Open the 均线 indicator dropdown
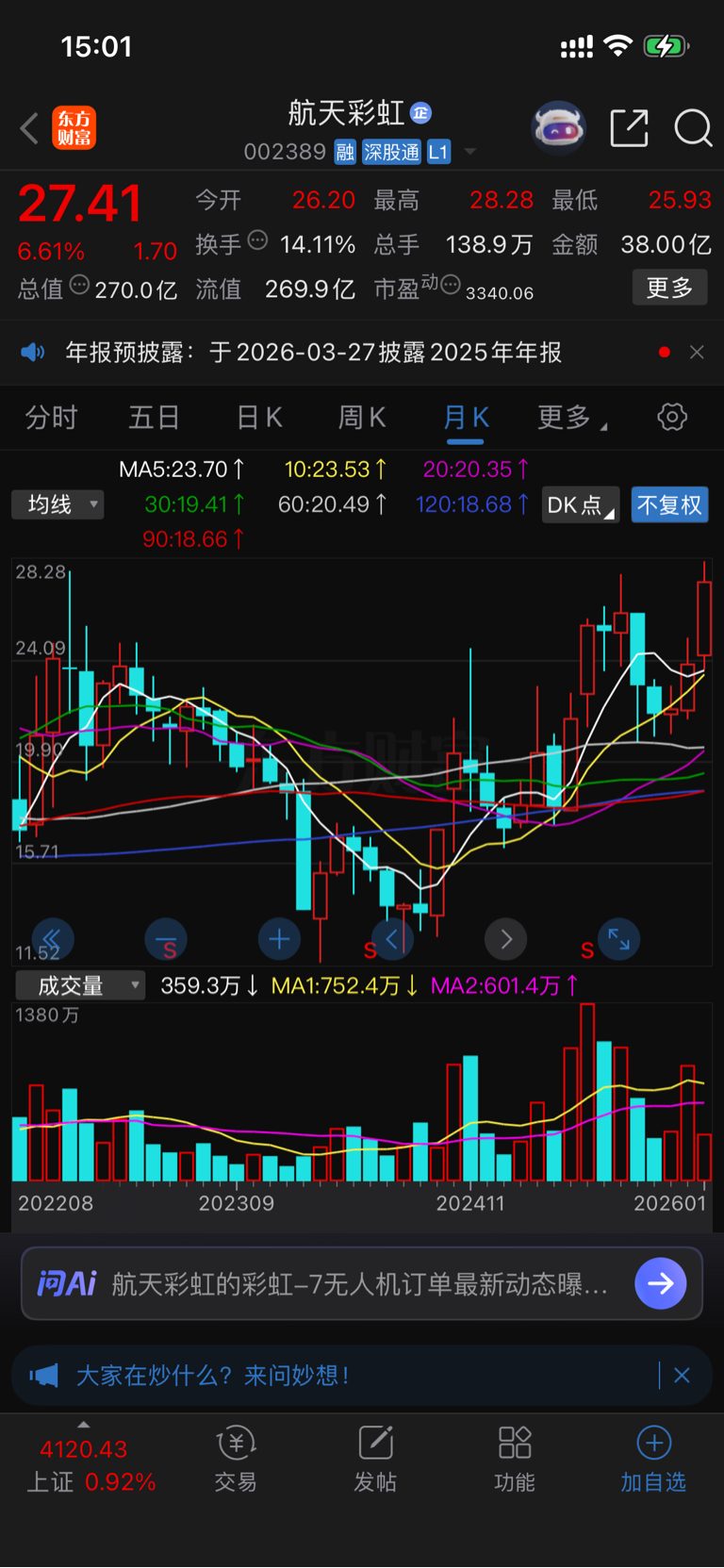724x1568 pixels. pos(58,504)
